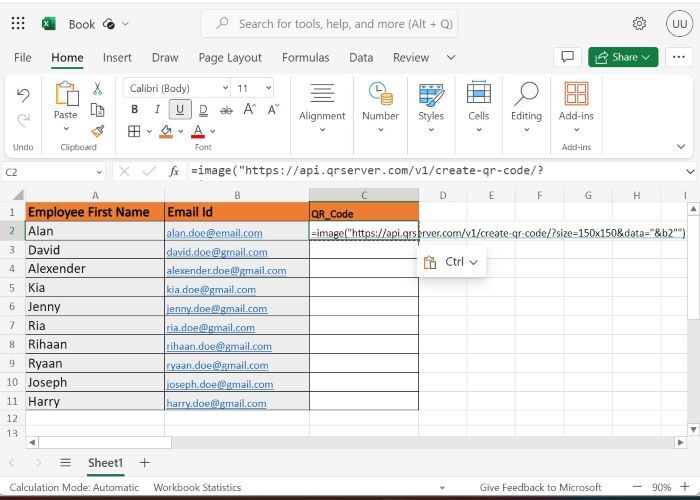This screenshot has height=500, width=700.
Task: Open the alan.doe@email.com link
Action: point(214,233)
